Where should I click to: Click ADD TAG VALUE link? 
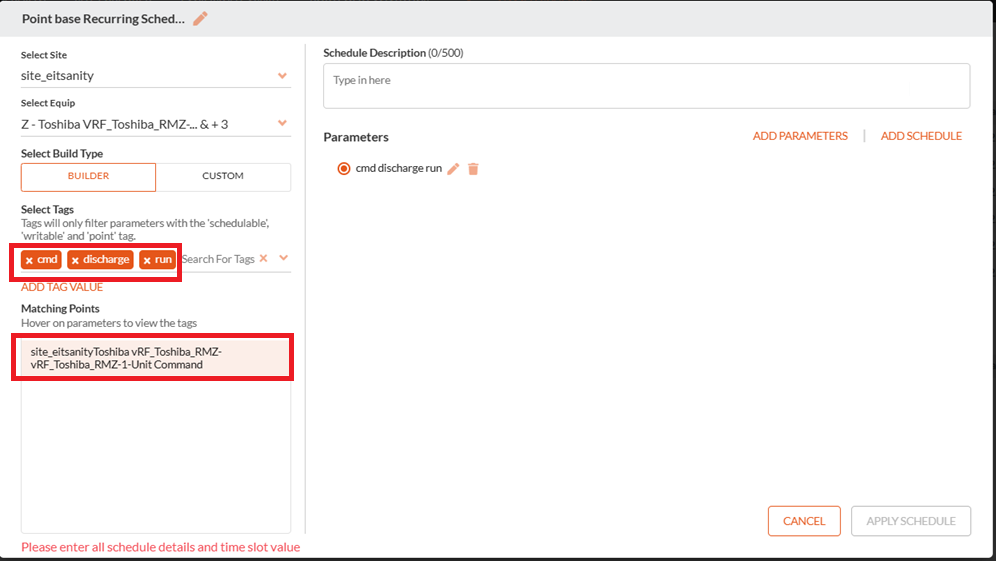coord(62,287)
